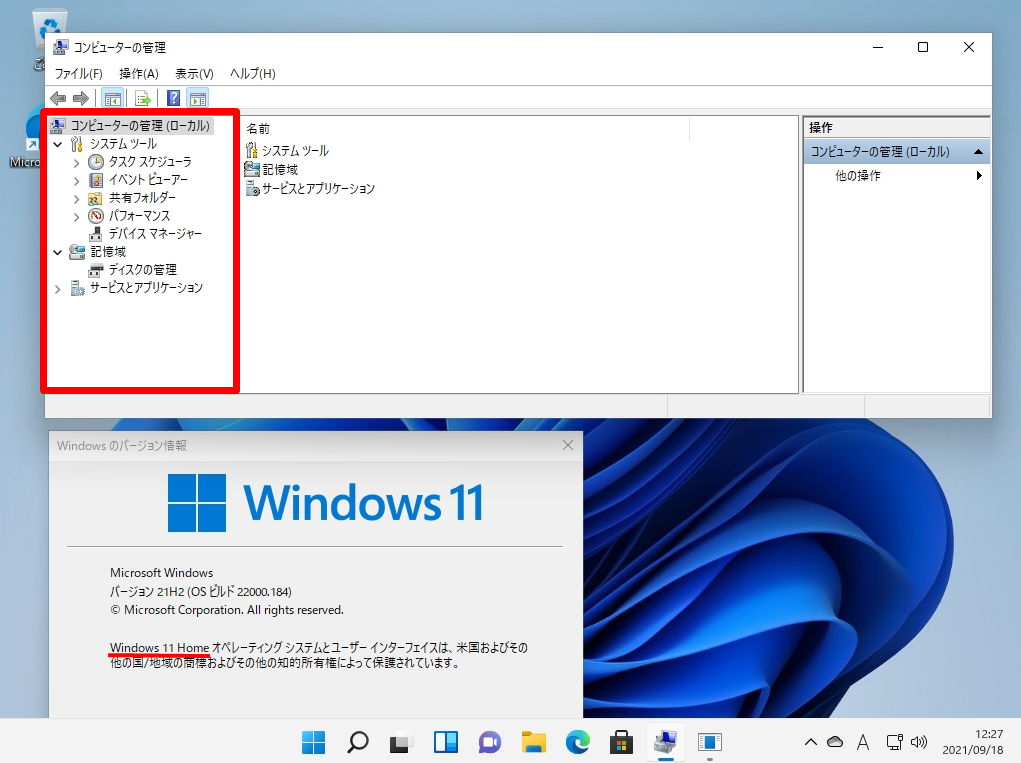Click the winver taskbar icon
1021x763 pixels.
click(709, 742)
